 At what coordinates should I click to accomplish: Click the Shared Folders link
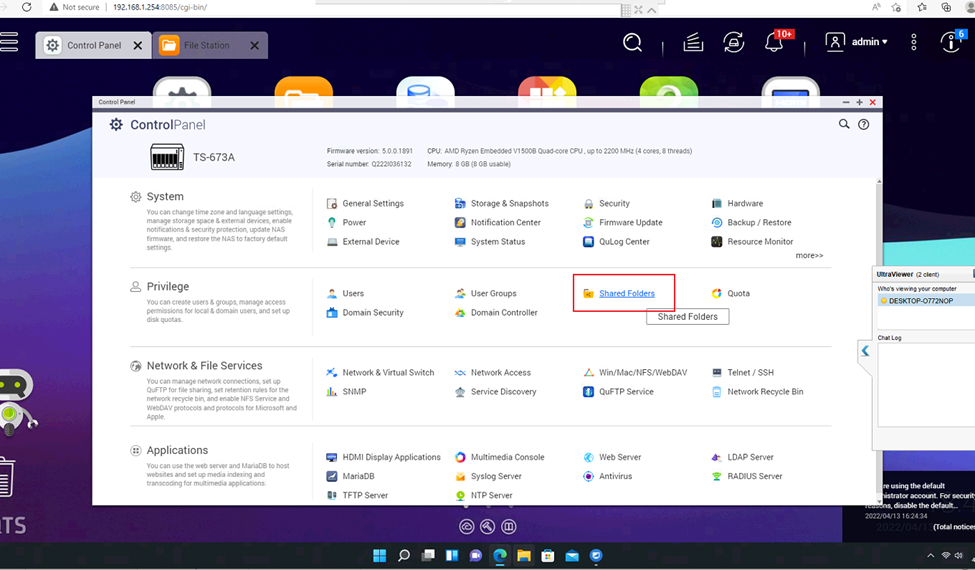tap(627, 293)
